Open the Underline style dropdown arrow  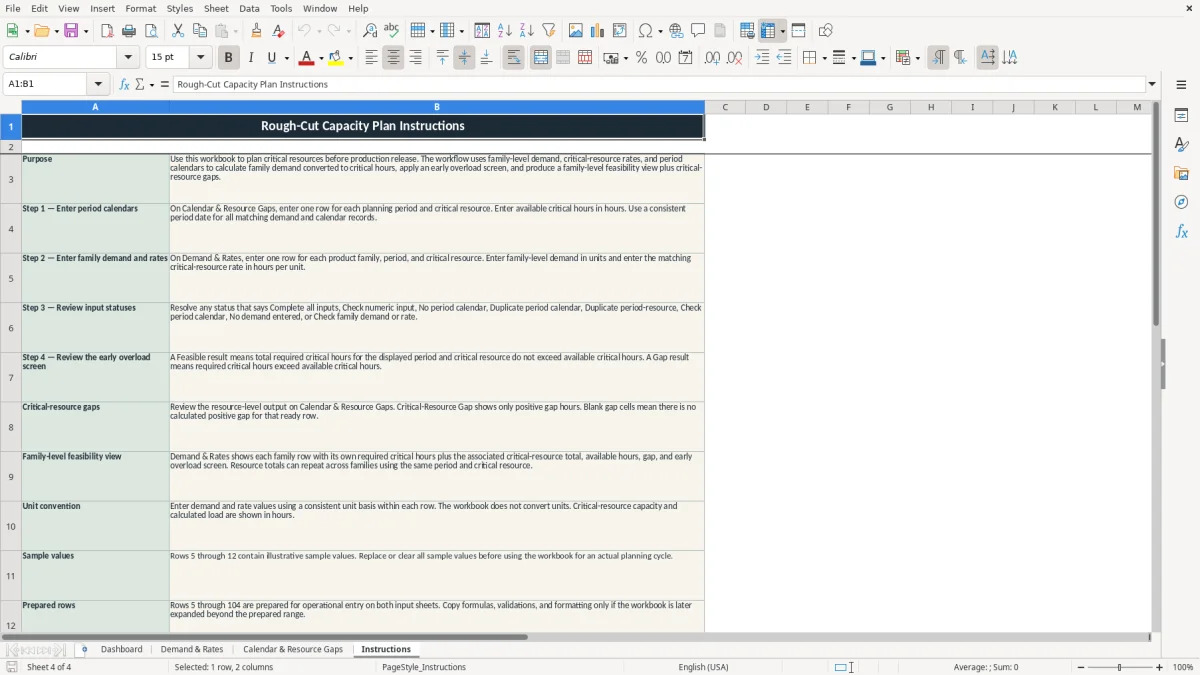tap(286, 58)
